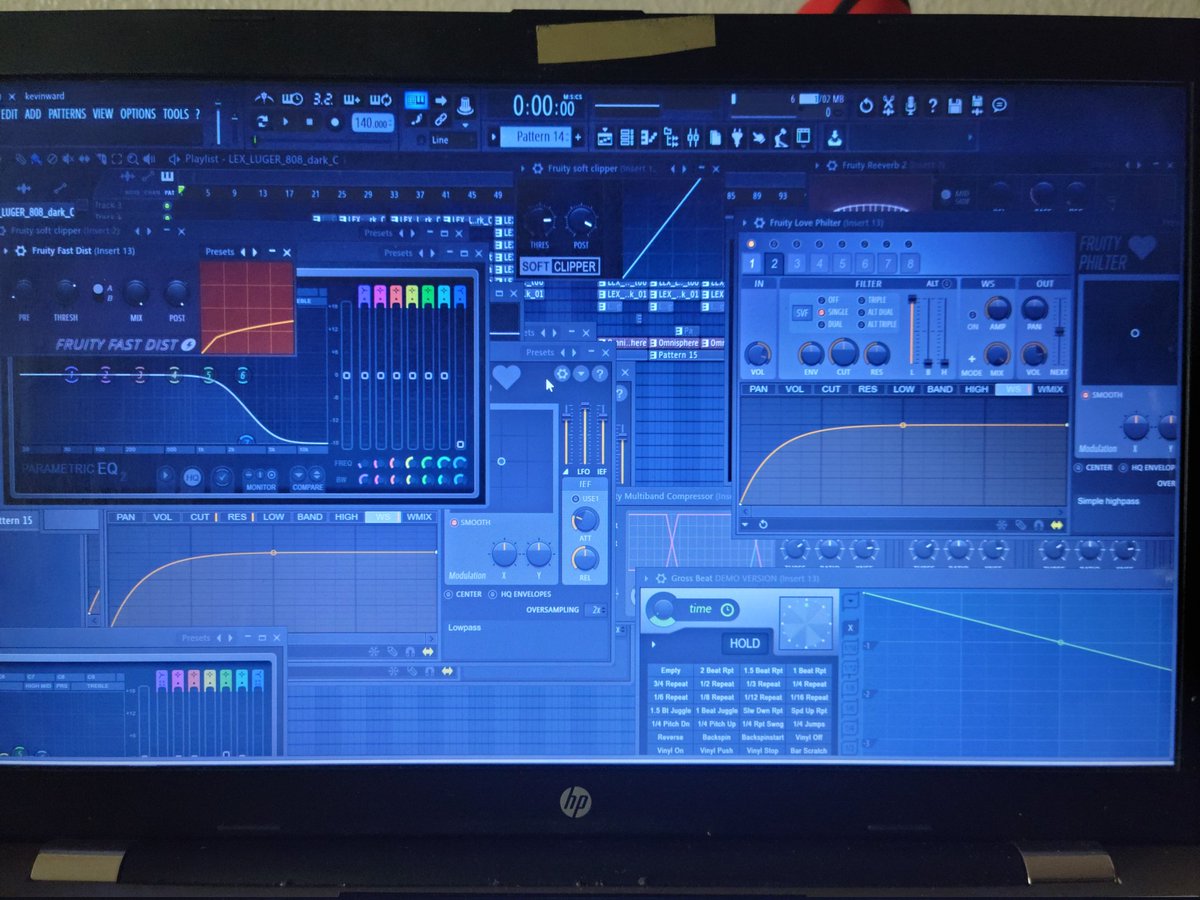
Task: Click the floppy disk save icon
Action: click(954, 105)
